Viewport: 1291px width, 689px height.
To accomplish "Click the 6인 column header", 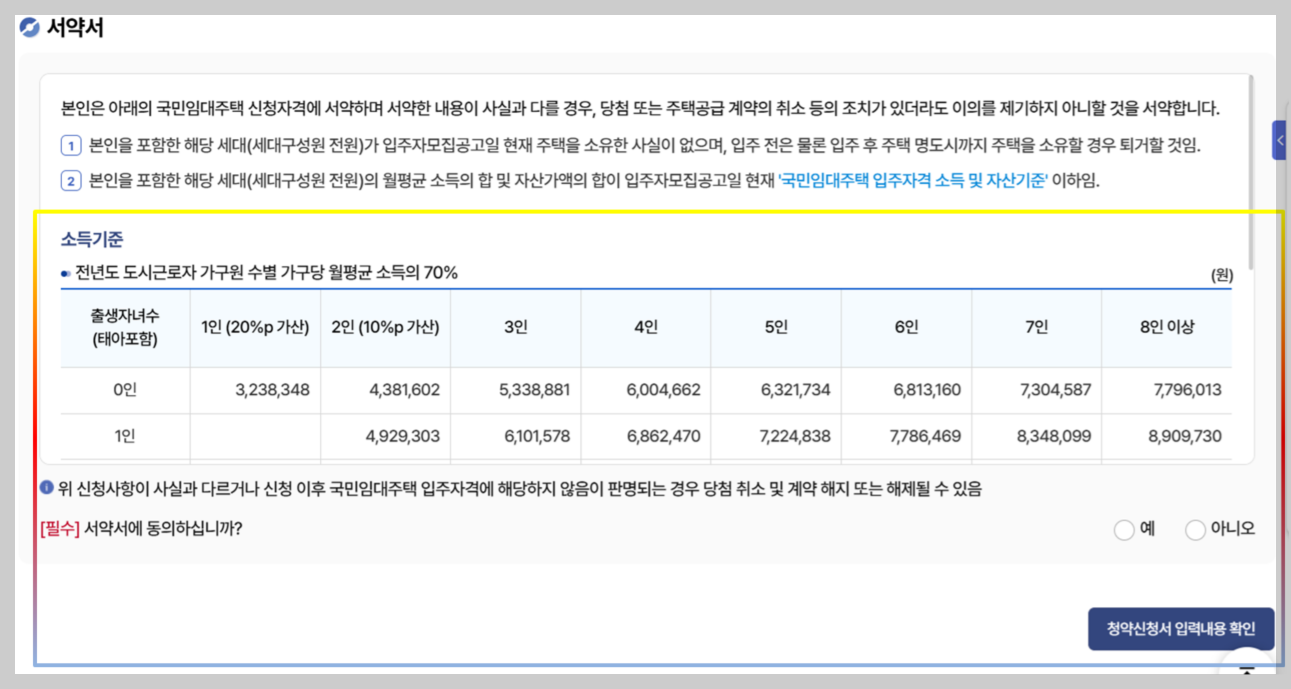I will [x=906, y=327].
